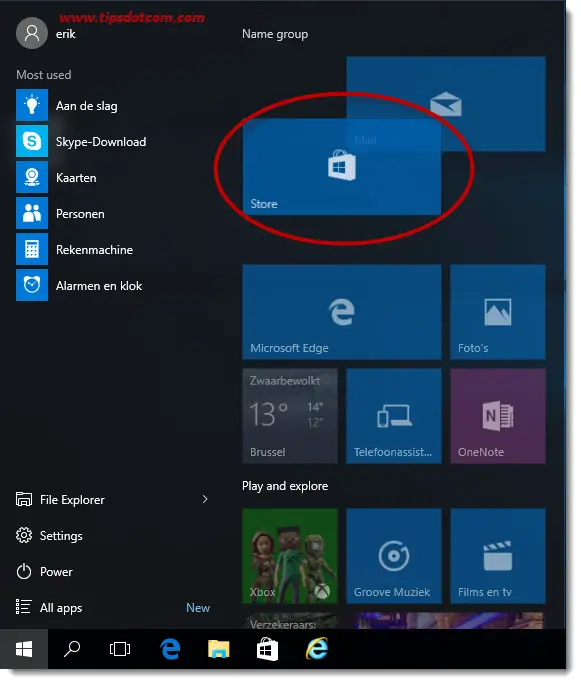Select Personen app label
The image size is (581, 684).
pos(80,214)
